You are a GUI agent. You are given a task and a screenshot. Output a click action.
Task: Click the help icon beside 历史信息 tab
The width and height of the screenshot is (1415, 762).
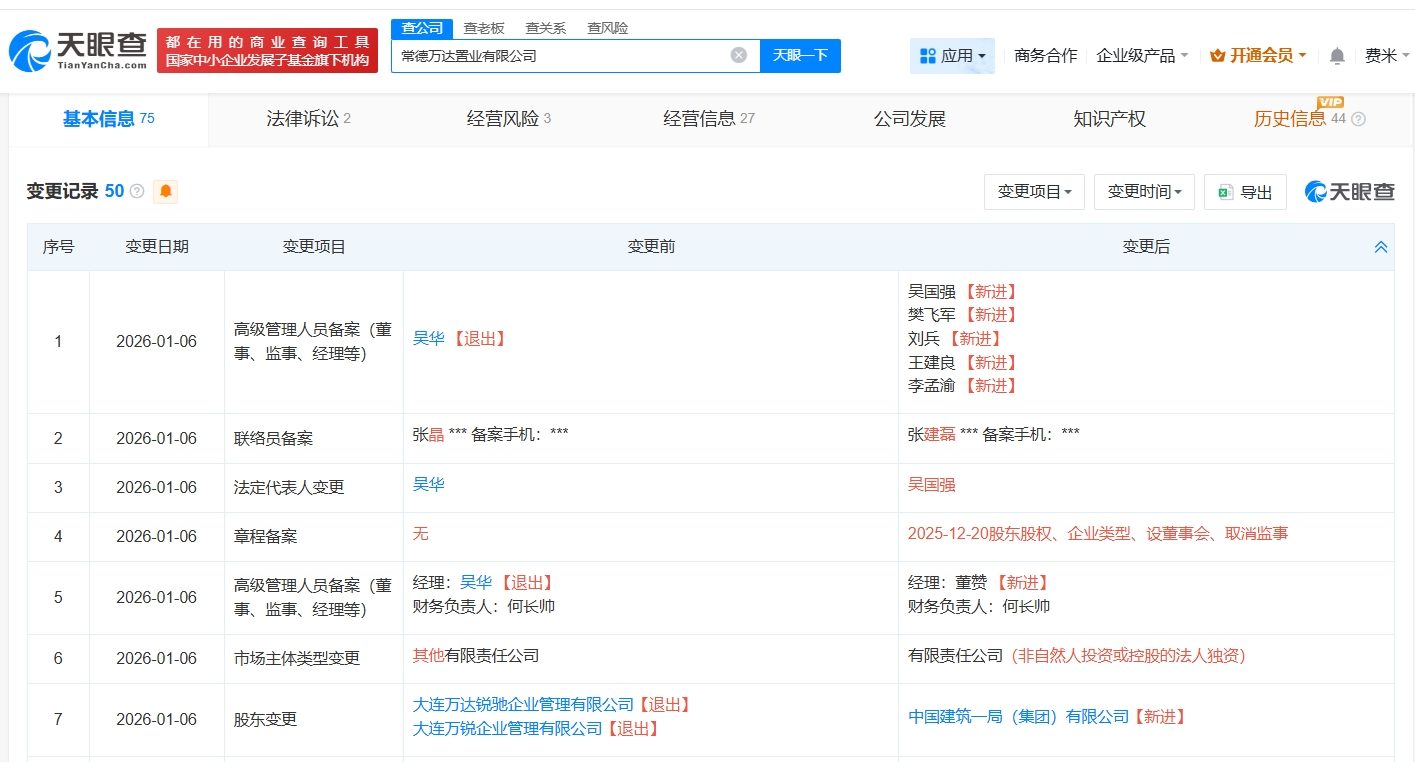[x=1358, y=119]
